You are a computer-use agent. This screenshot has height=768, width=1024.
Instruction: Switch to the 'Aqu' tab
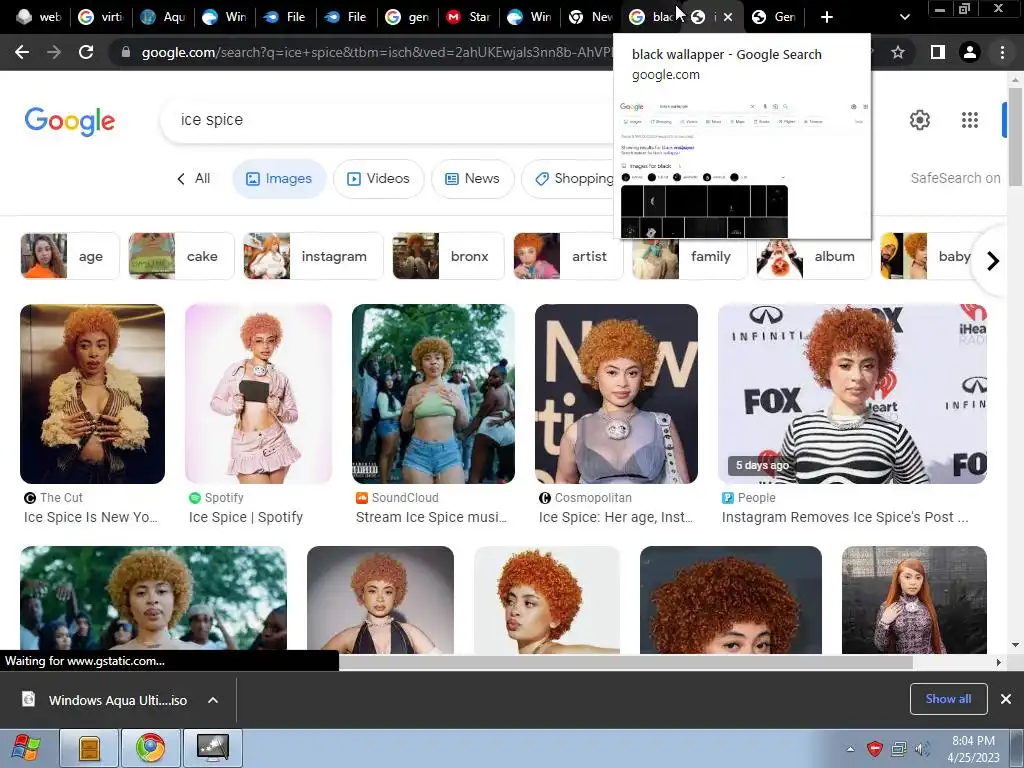tap(163, 17)
